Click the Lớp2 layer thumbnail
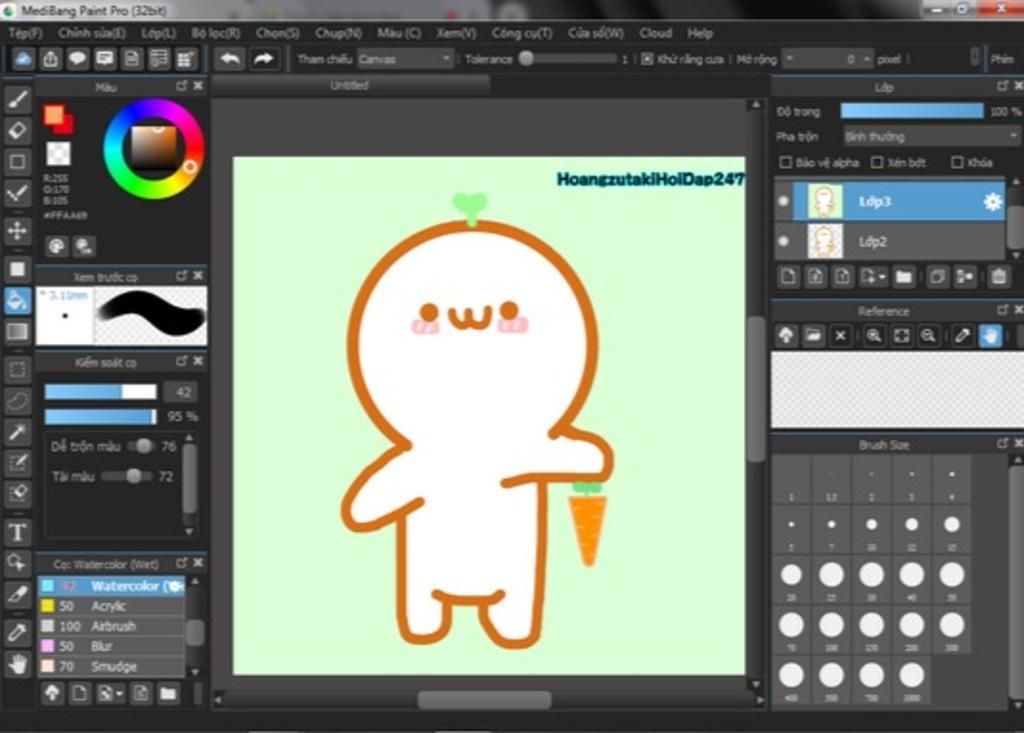Image resolution: width=1024 pixels, height=733 pixels. 825,242
